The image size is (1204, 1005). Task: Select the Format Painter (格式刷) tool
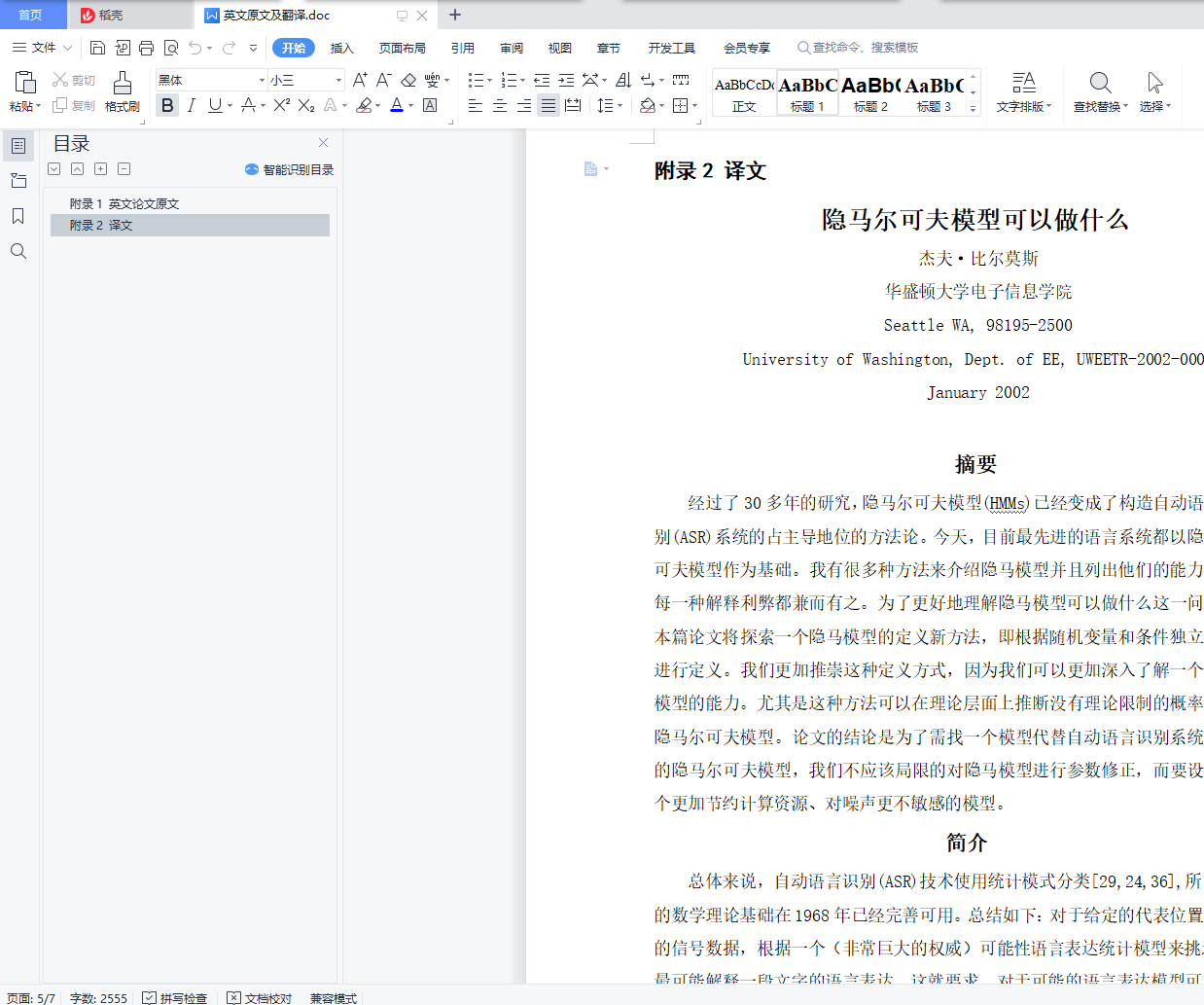point(123,91)
